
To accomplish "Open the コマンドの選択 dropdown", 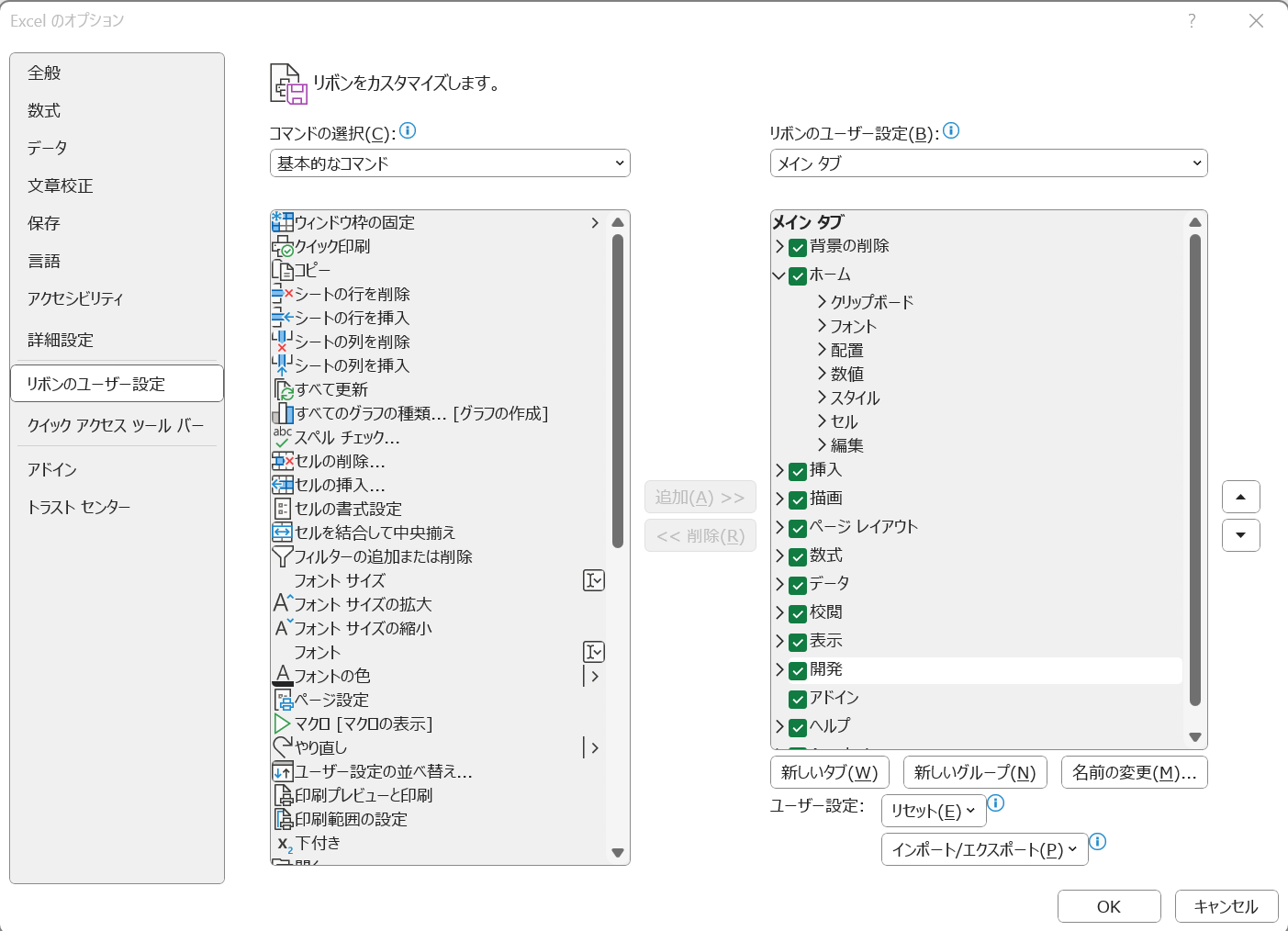I will click(450, 163).
